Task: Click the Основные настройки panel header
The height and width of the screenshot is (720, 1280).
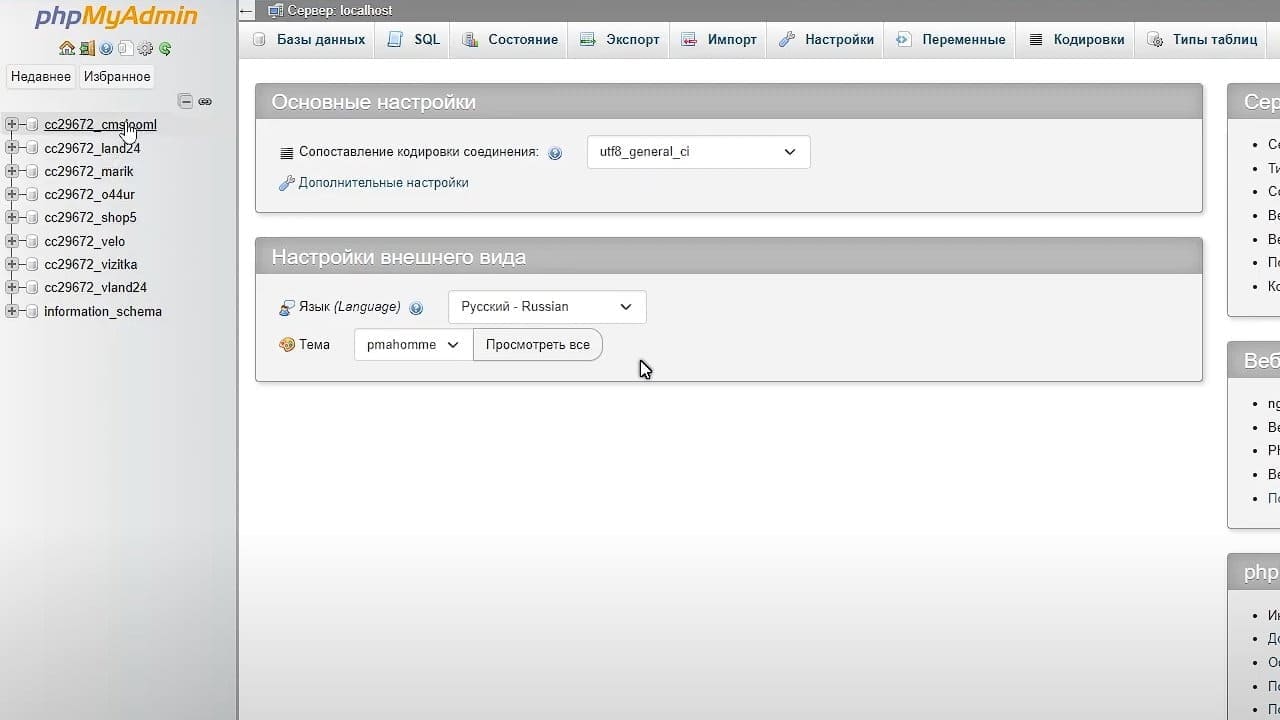Action: point(729,102)
